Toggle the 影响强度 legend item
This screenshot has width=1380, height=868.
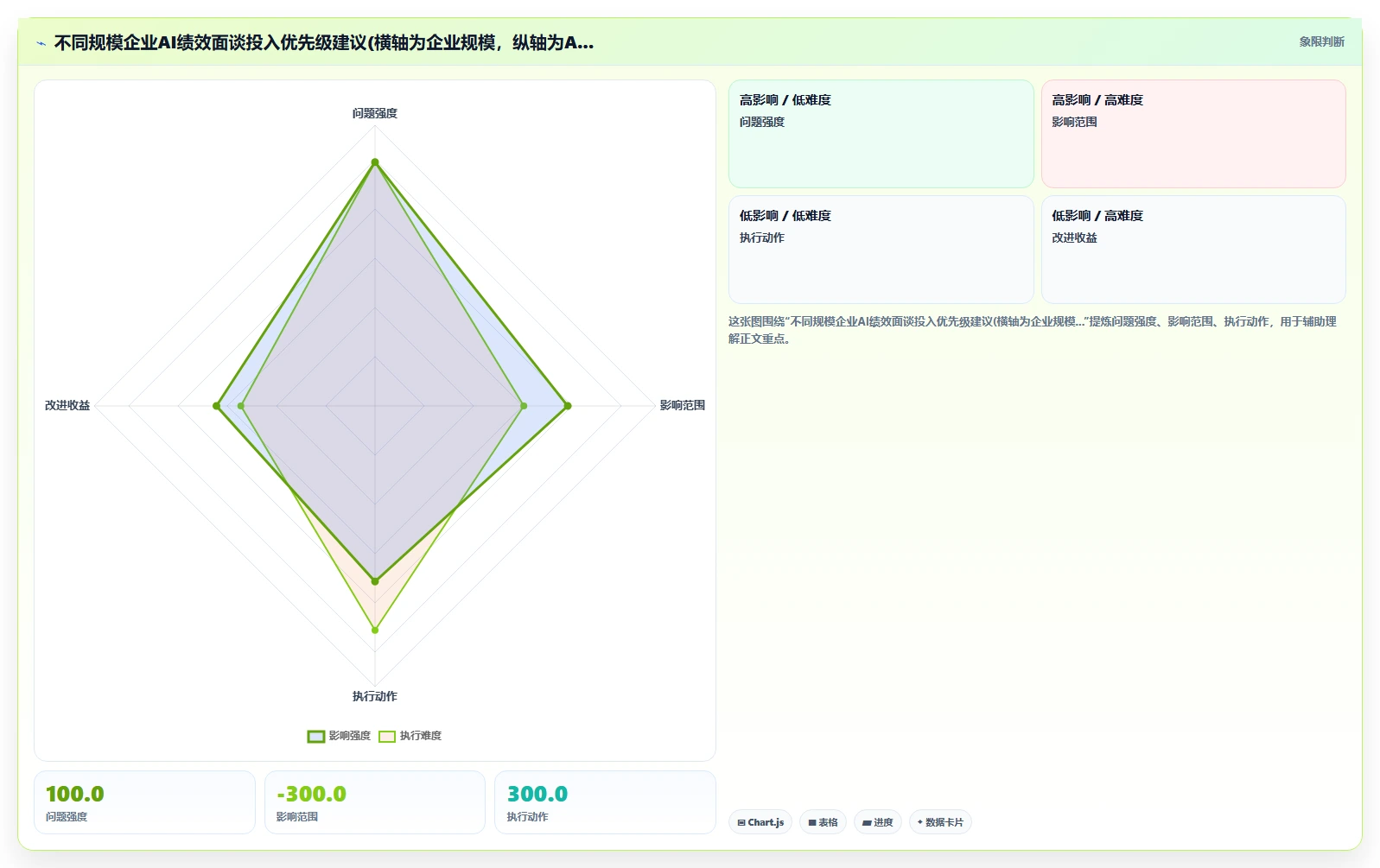click(339, 736)
